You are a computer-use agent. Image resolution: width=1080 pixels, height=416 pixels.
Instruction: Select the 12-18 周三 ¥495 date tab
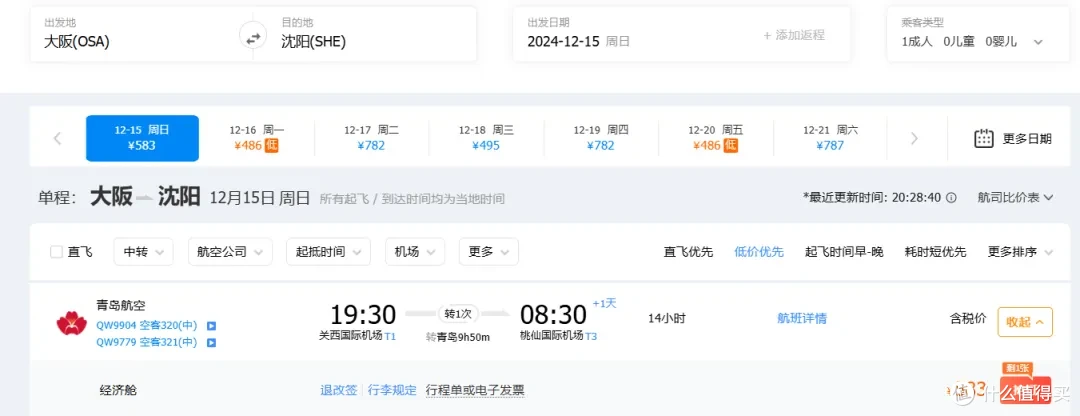pyautogui.click(x=486, y=138)
